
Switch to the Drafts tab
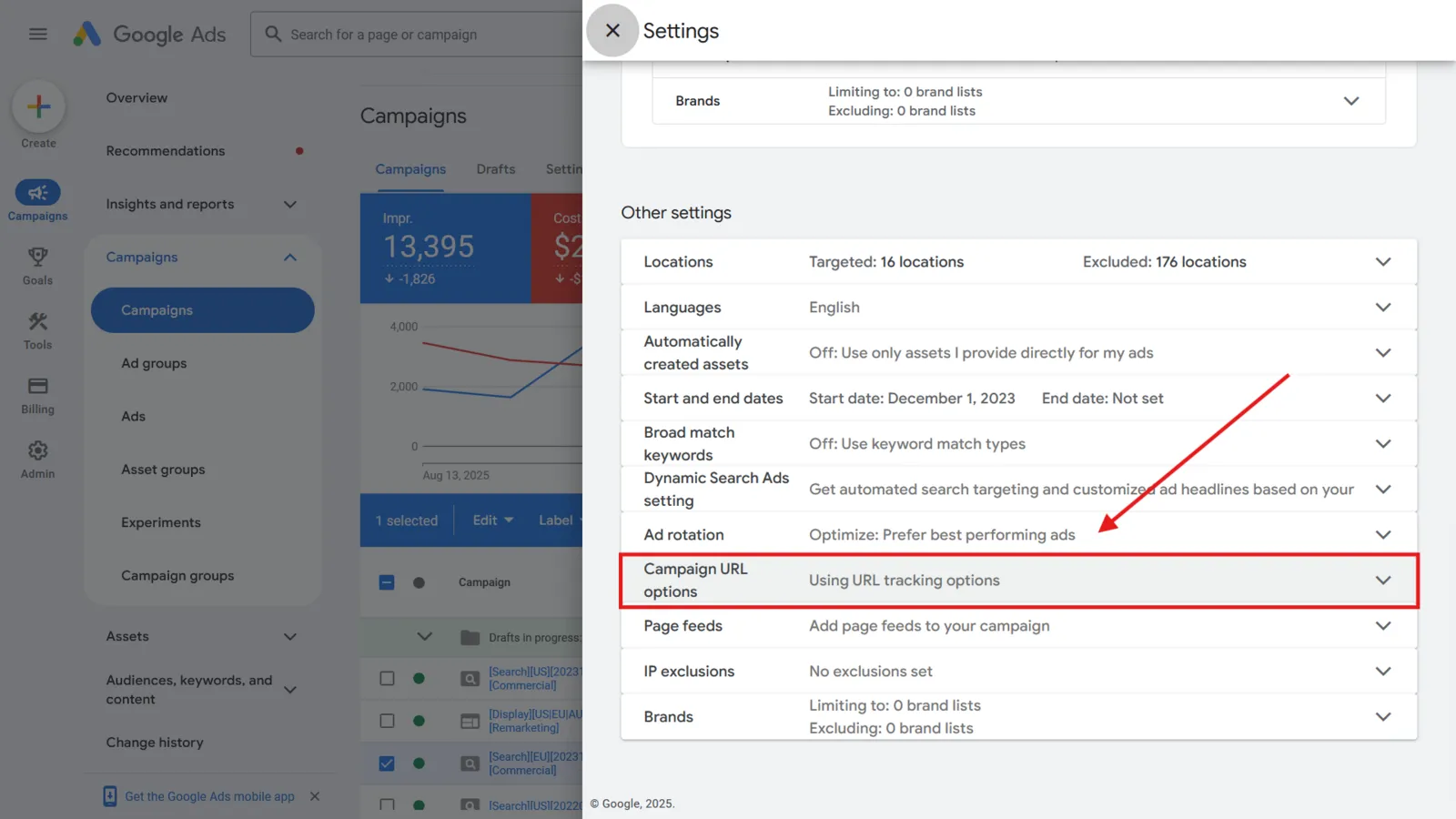pyautogui.click(x=496, y=169)
